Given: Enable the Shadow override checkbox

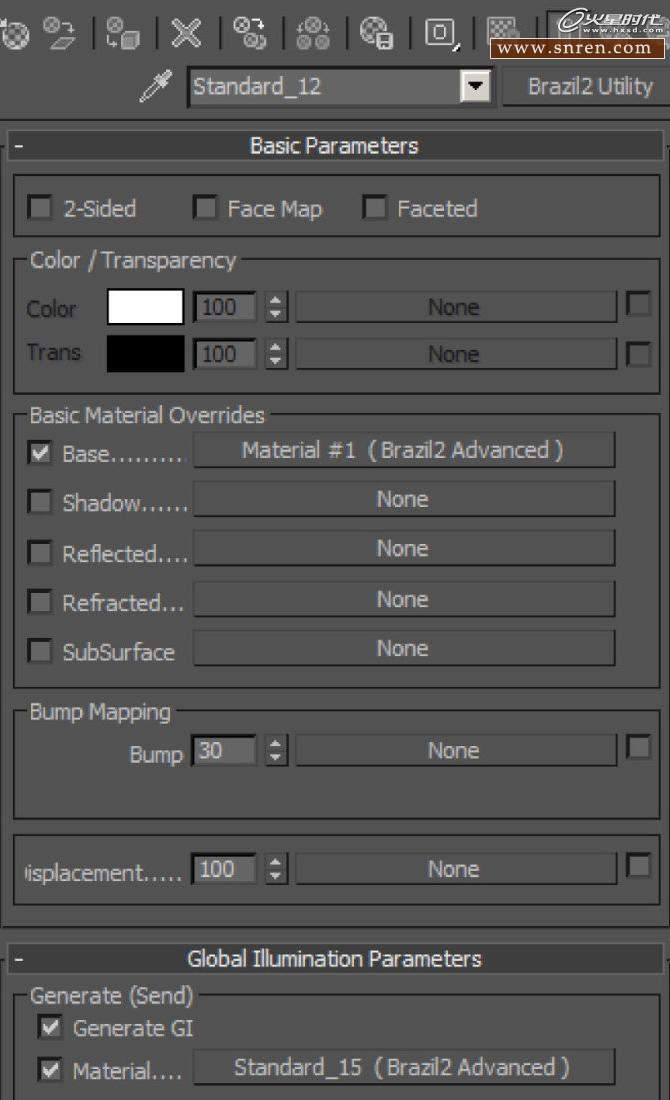Looking at the screenshot, I should click(x=39, y=502).
